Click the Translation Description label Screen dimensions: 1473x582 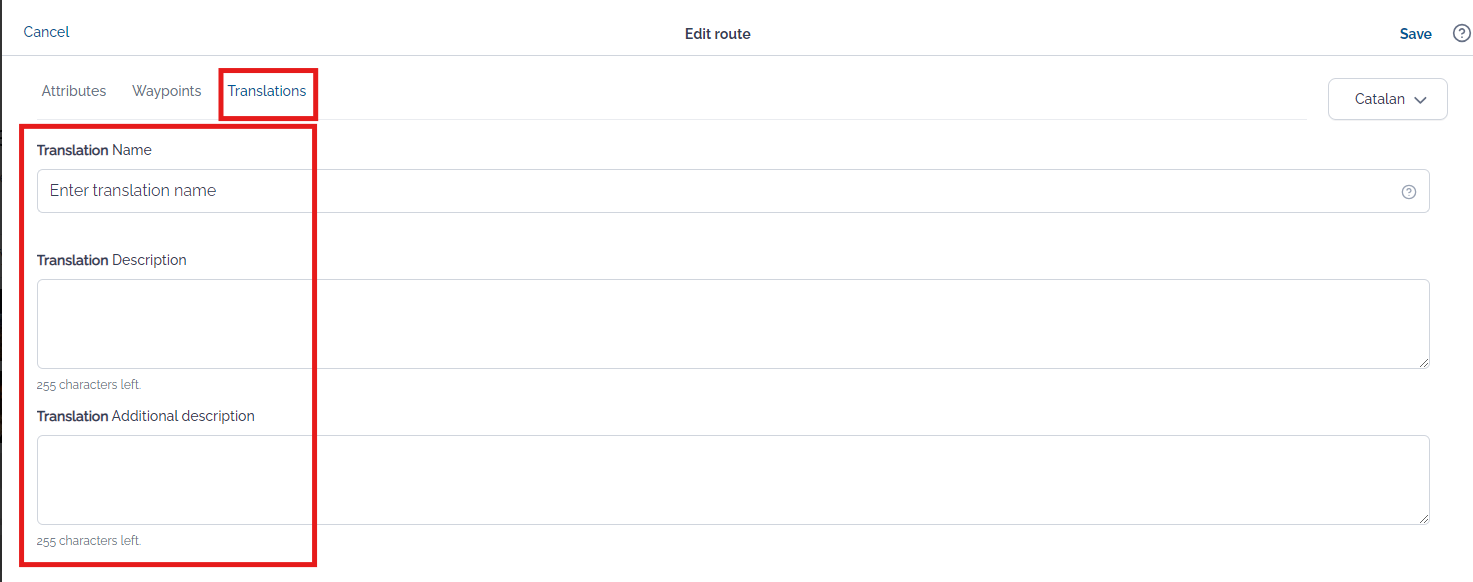[x=112, y=260]
